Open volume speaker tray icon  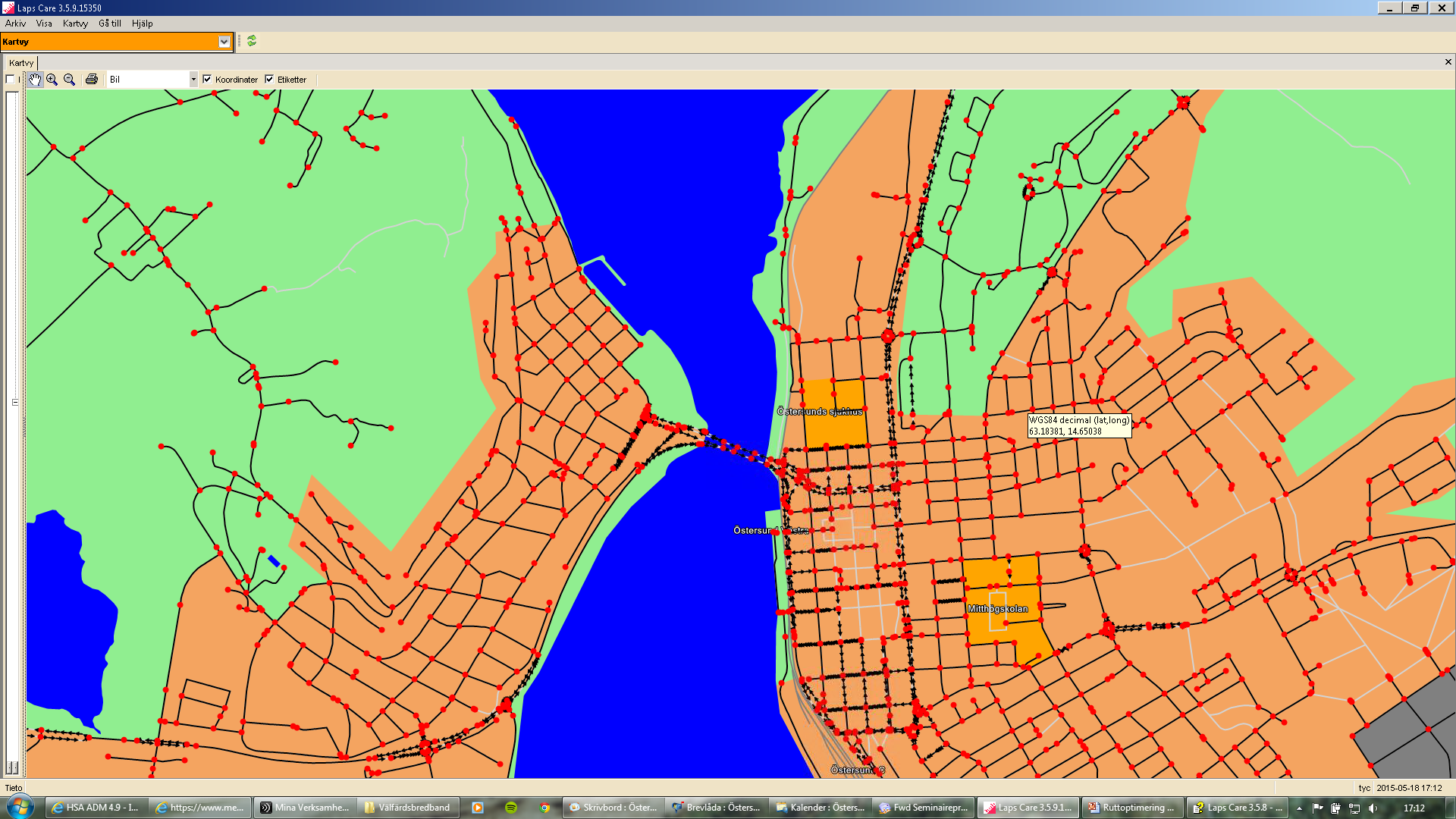pyautogui.click(x=1373, y=808)
